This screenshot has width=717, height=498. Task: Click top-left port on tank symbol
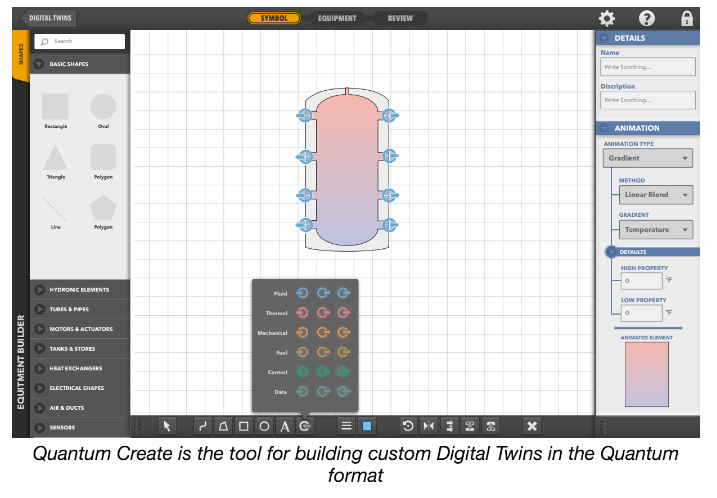click(305, 115)
